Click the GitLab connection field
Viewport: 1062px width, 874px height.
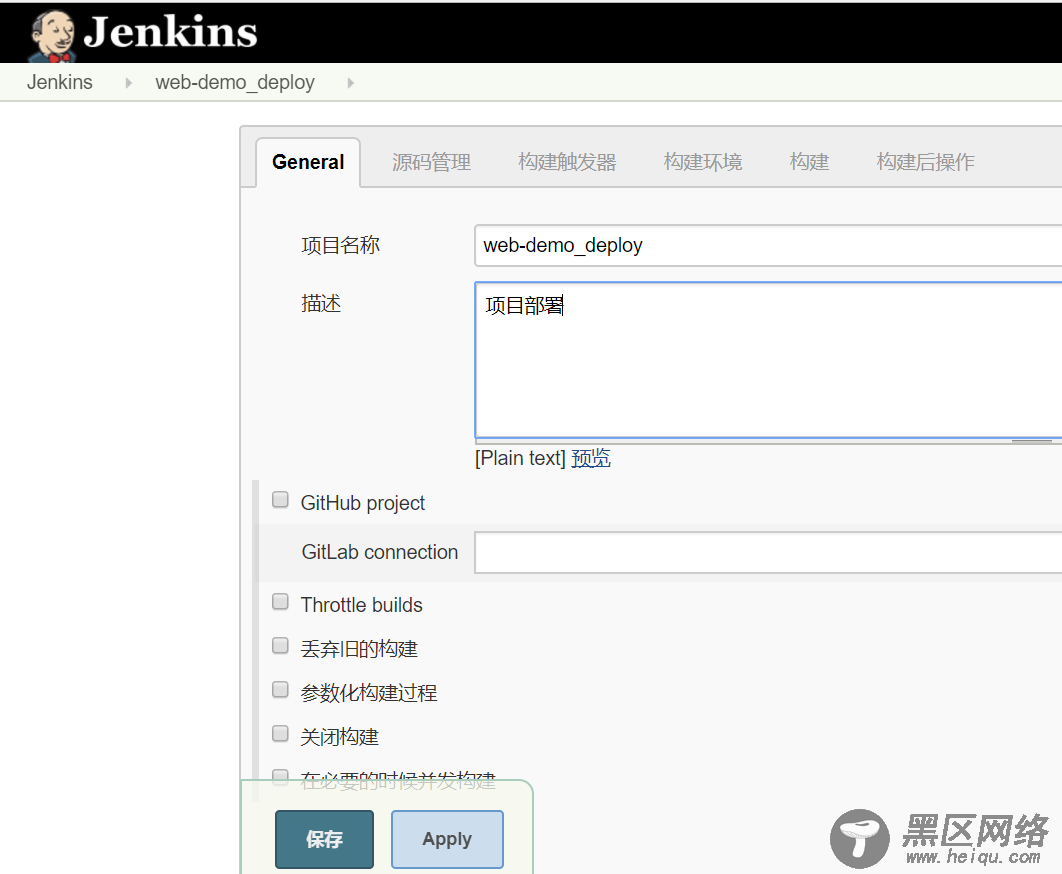click(x=768, y=552)
